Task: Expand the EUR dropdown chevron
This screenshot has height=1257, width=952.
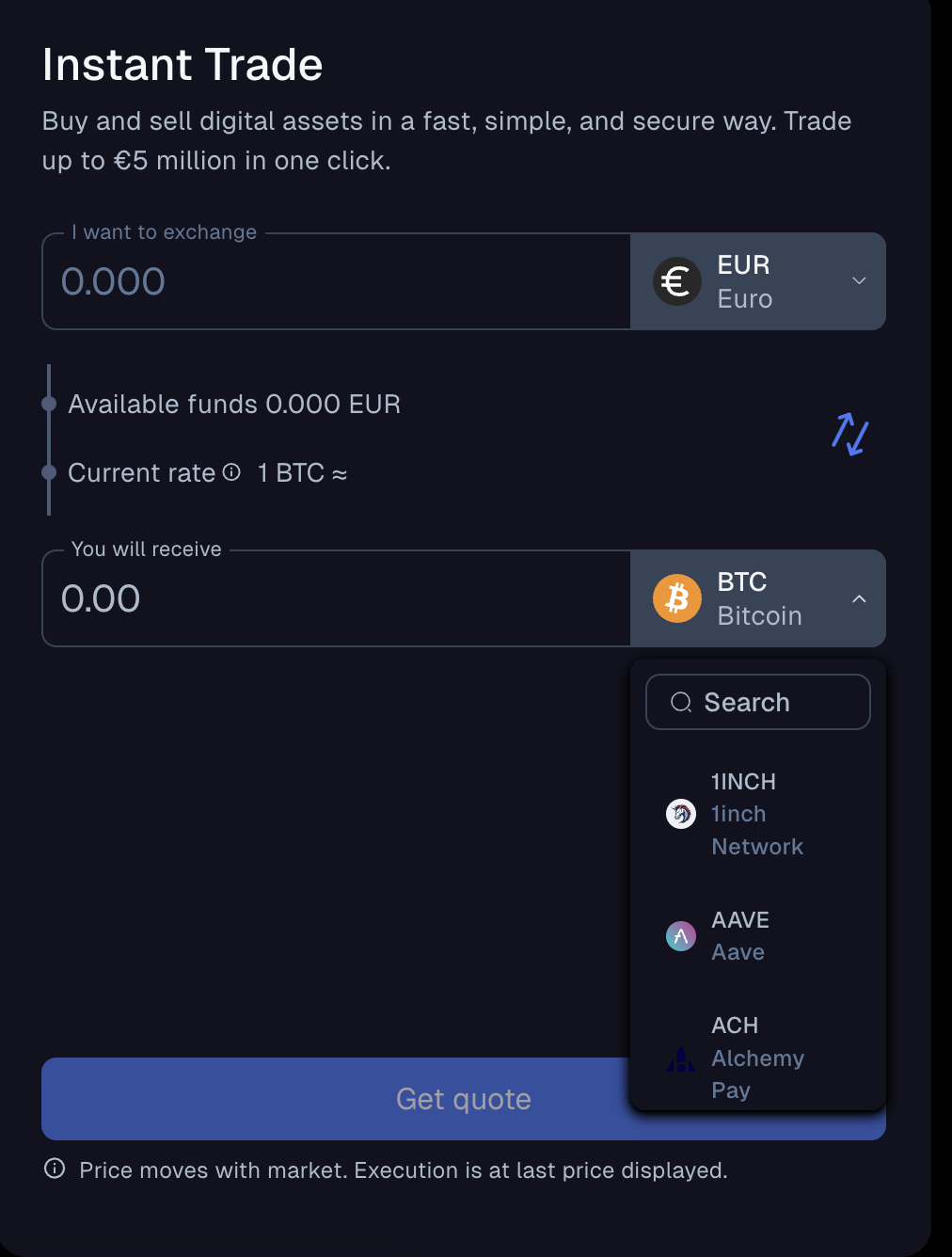Action: pyautogui.click(x=857, y=280)
